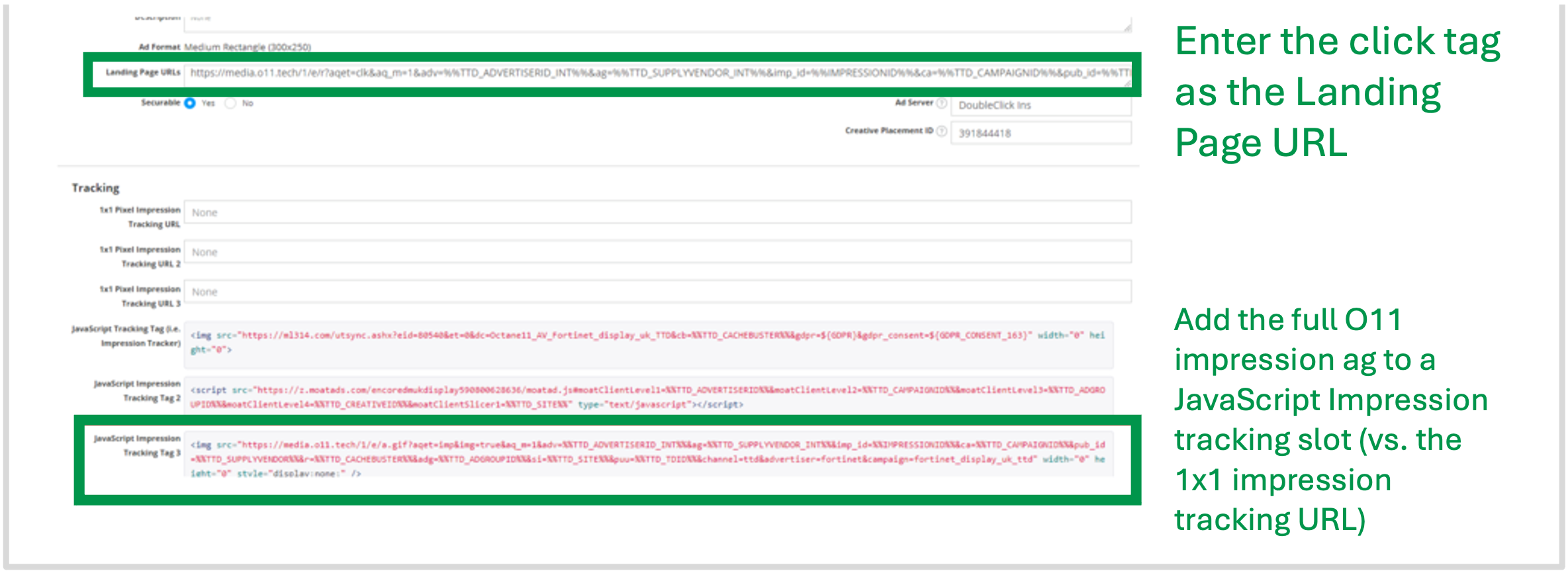Click the Landing Page URLs input field
Viewport: 1568px width, 573px height.
pos(658,75)
